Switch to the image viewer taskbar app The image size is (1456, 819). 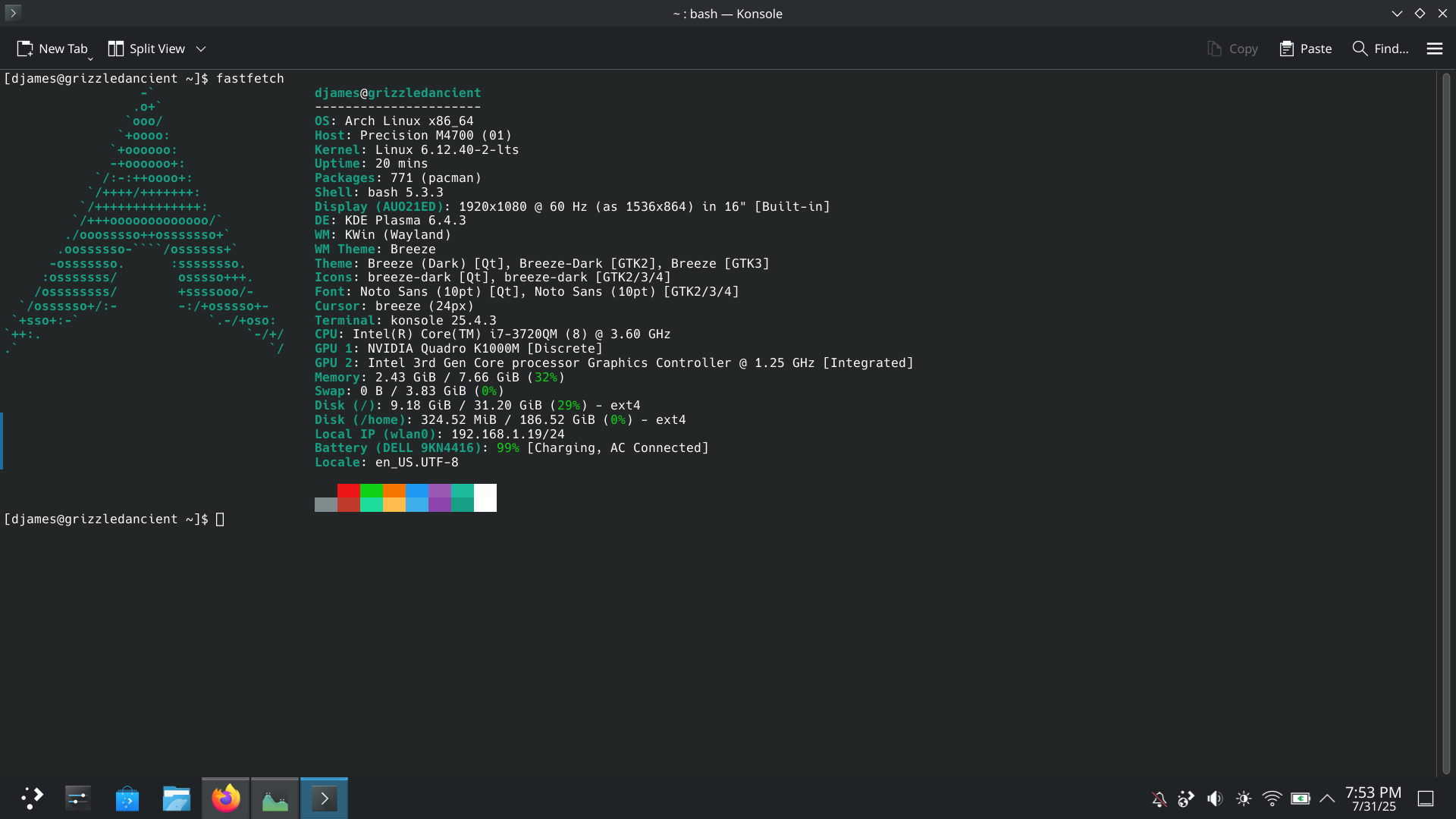coord(275,798)
